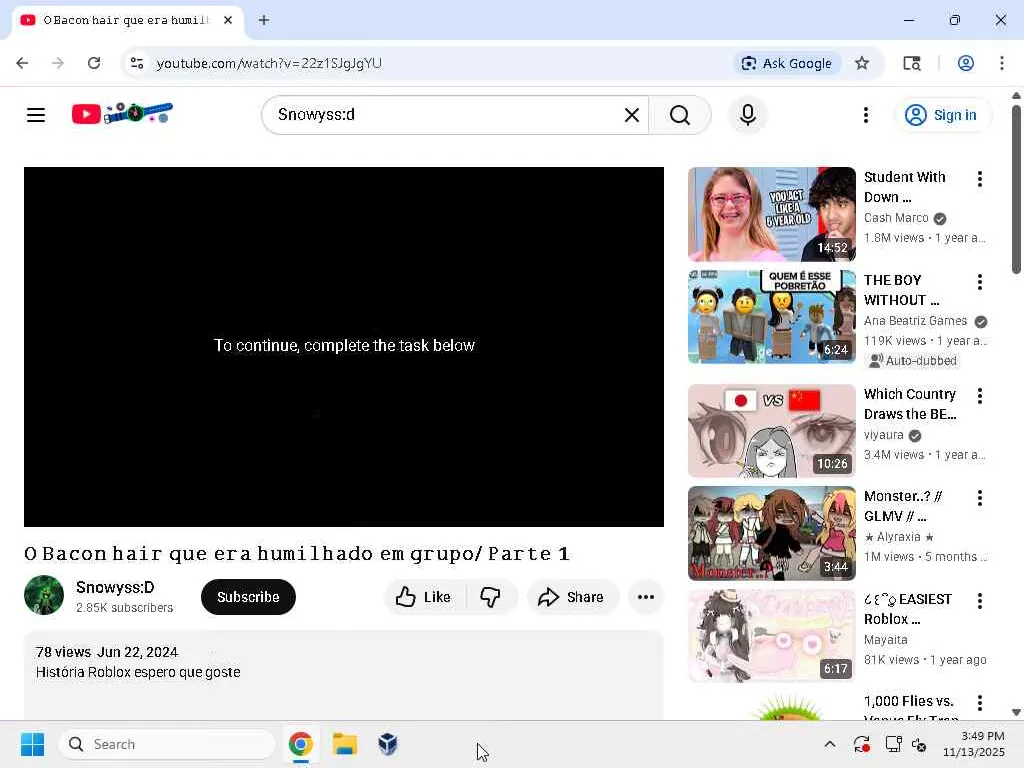Select the 'O Bacon hair' browser tab
The width and height of the screenshot is (1024, 768).
(x=127, y=20)
